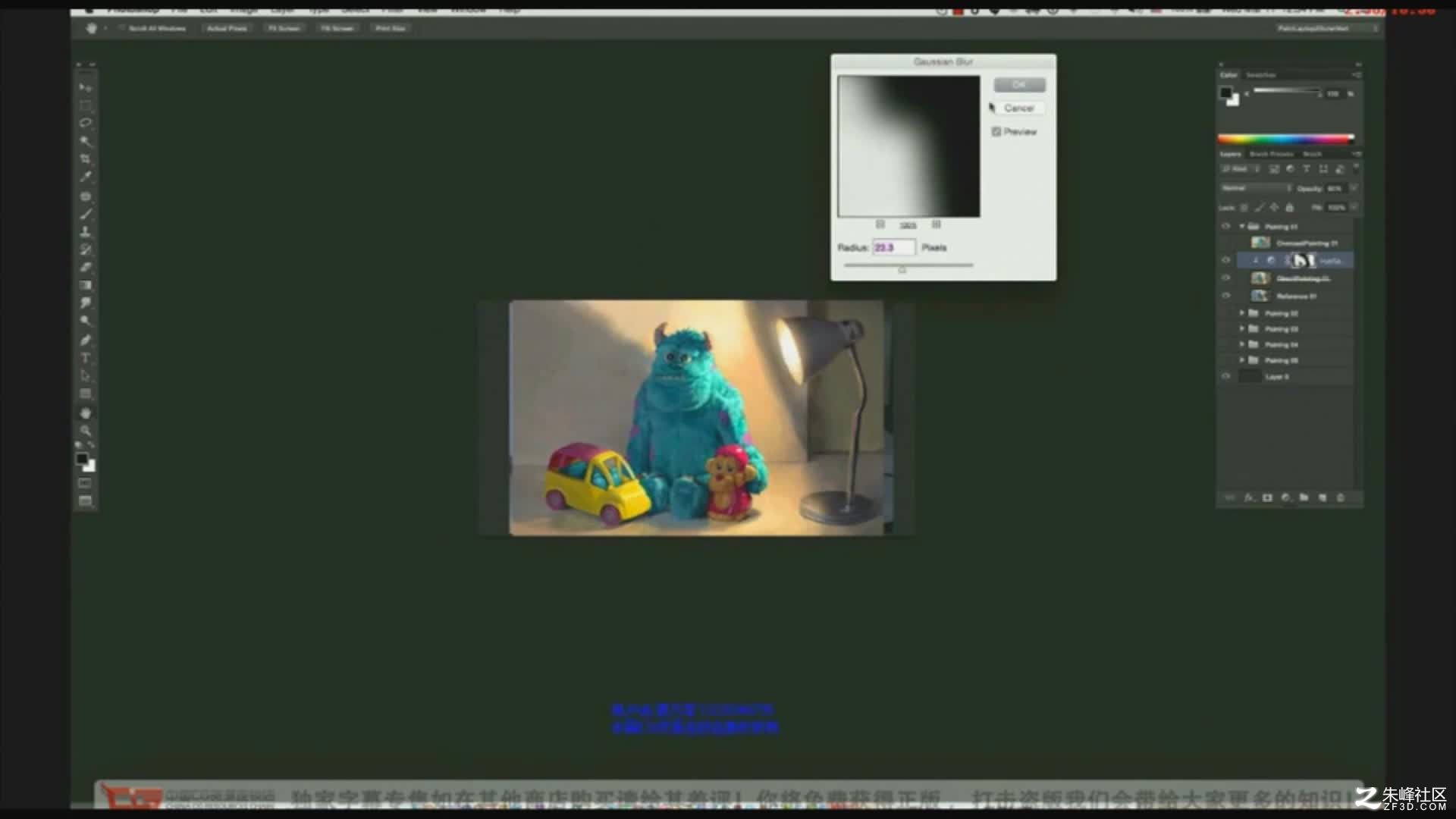The height and width of the screenshot is (819, 1456).
Task: Switch to the Brush tab
Action: [x=1313, y=154]
